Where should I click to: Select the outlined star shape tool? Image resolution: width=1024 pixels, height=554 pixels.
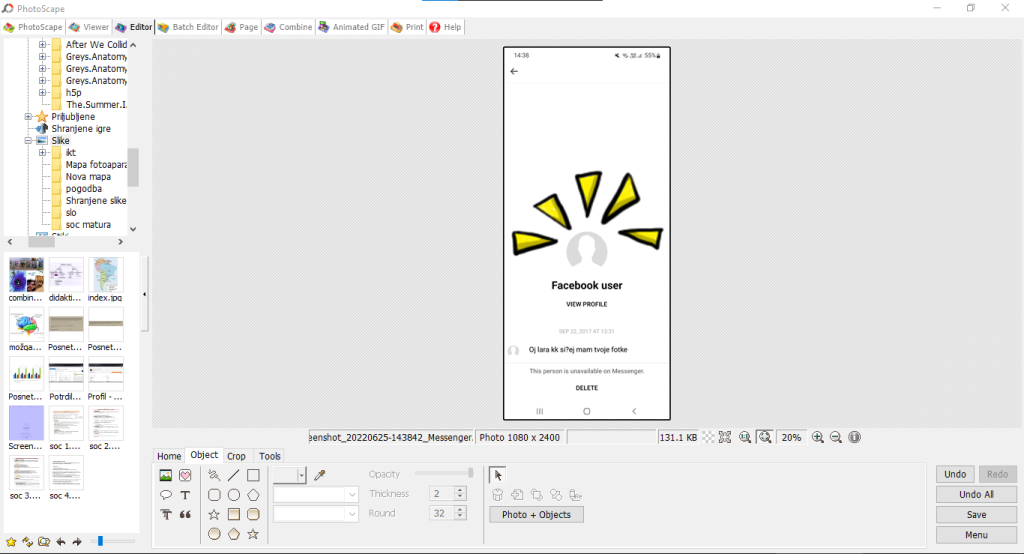[214, 514]
